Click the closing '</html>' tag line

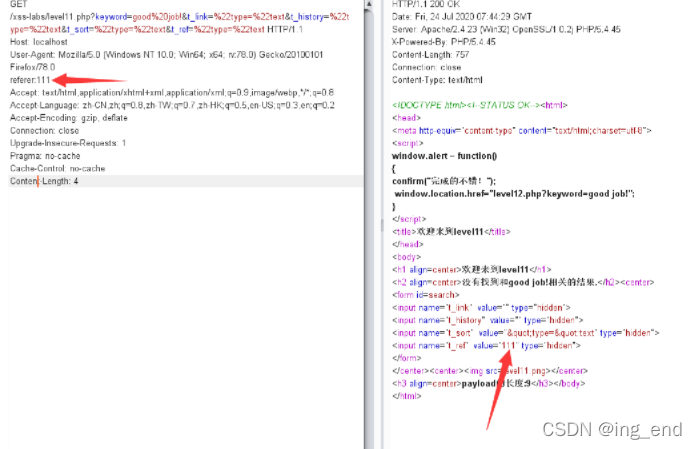[406, 396]
